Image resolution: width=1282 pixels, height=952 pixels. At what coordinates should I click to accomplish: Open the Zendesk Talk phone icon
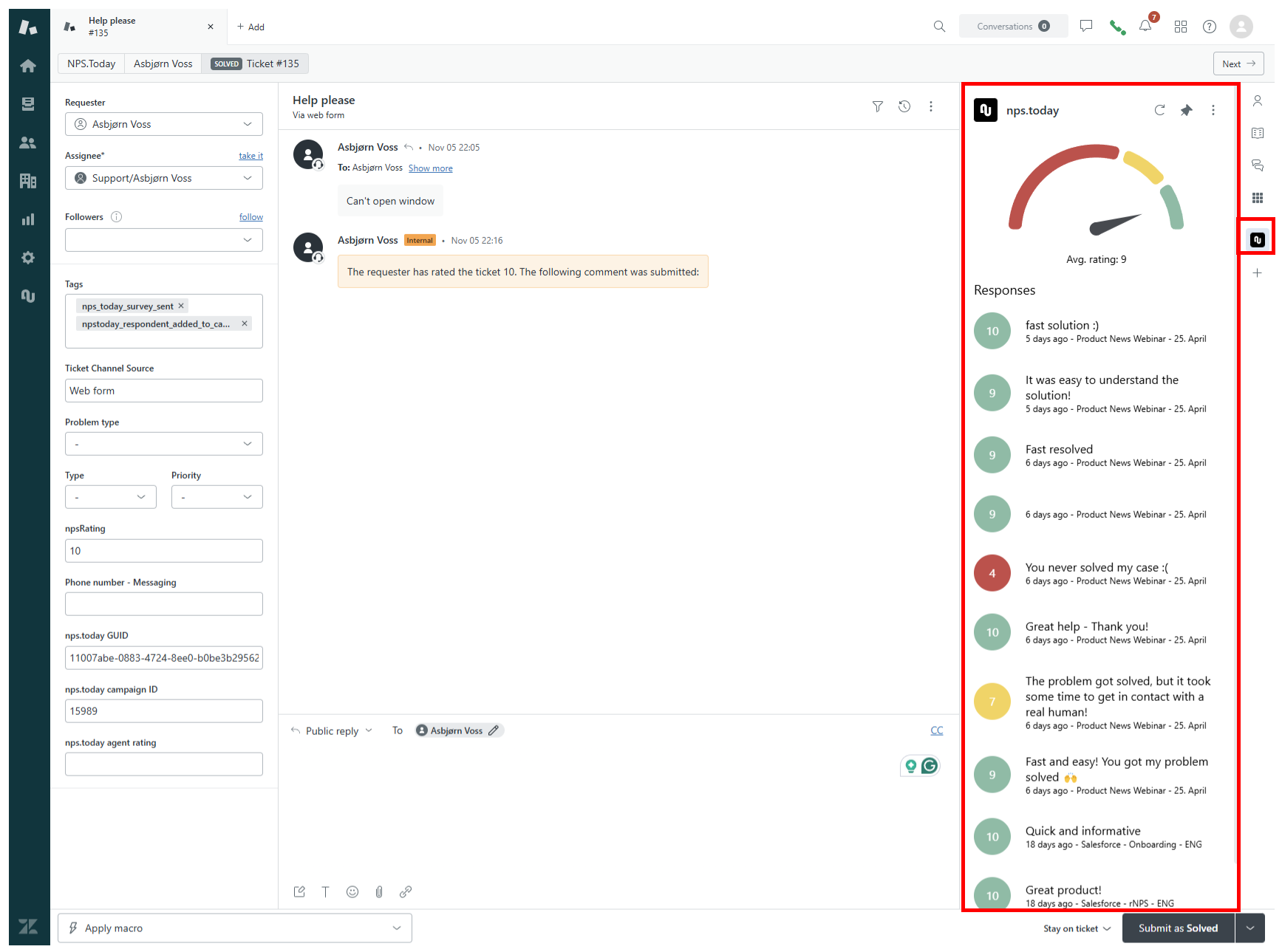tap(1117, 26)
